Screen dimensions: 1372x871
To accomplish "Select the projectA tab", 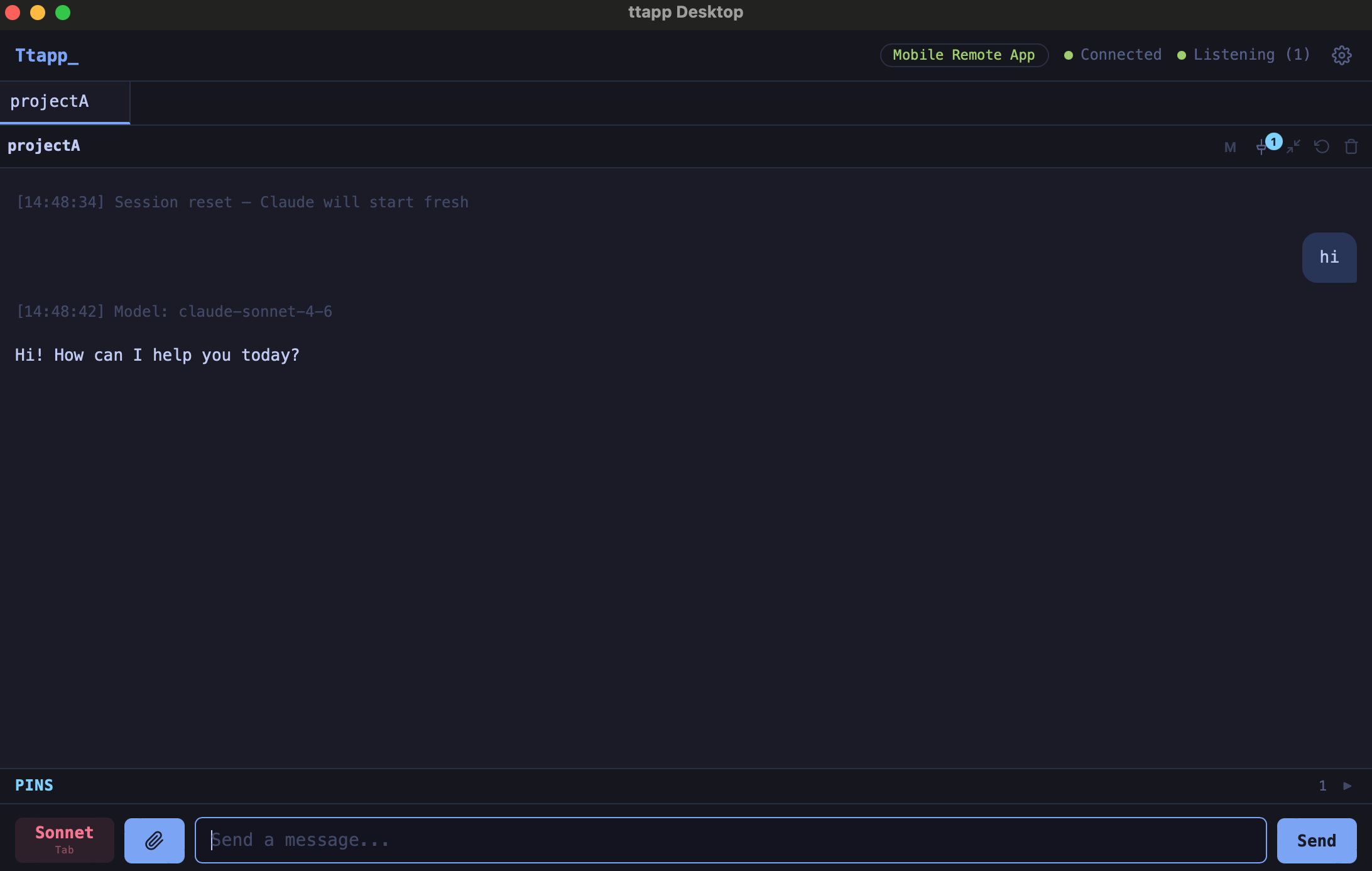I will click(50, 101).
